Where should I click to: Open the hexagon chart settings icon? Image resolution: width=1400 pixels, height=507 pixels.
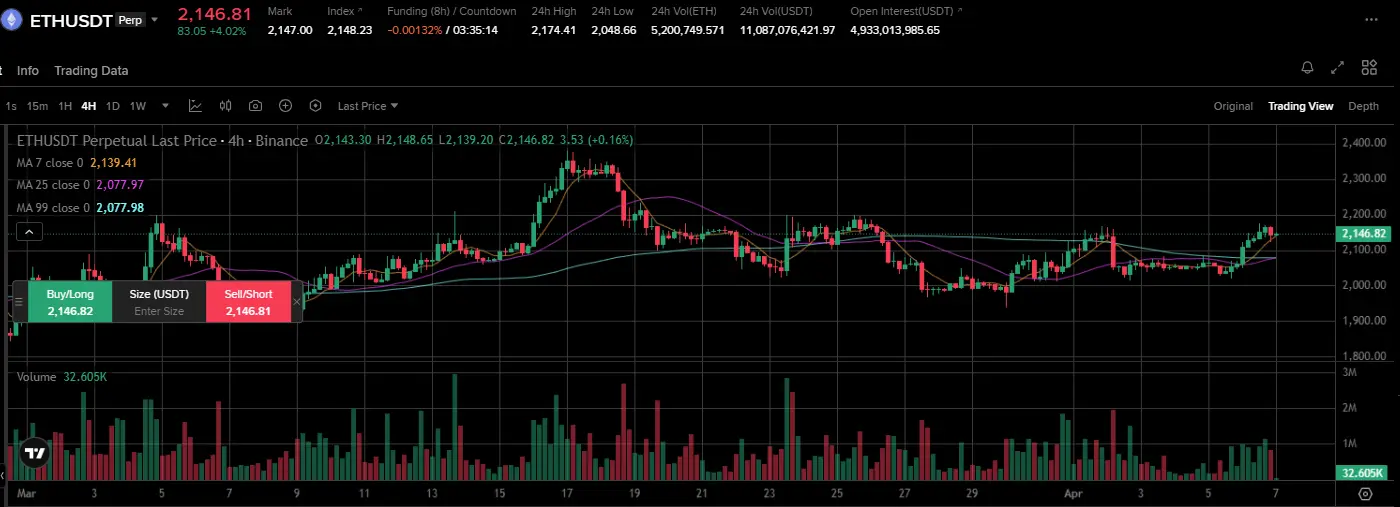click(316, 106)
